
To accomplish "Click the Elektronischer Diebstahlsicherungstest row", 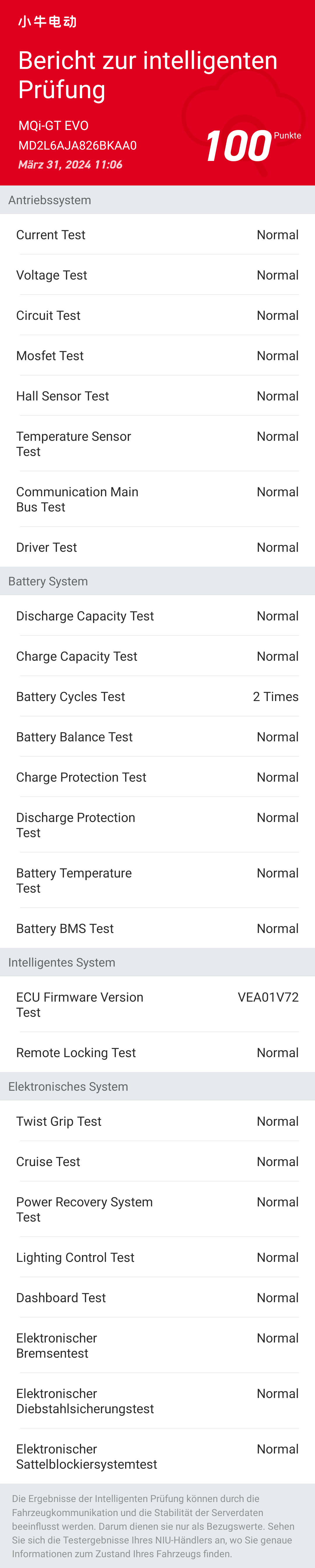I will [157, 1401].
